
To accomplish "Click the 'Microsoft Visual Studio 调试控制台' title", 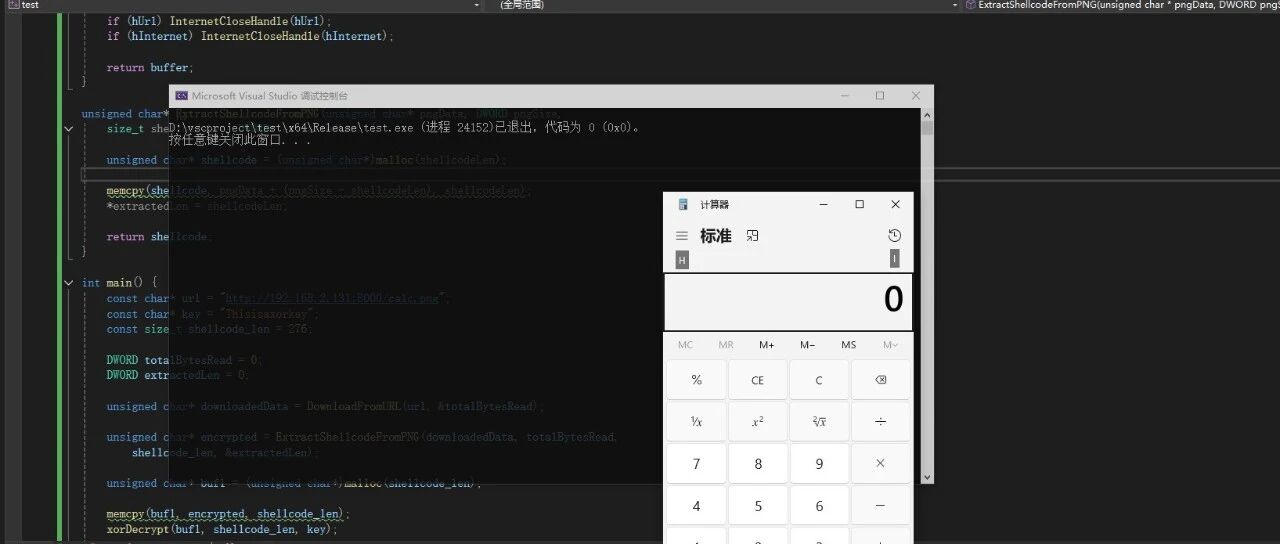I will (x=270, y=96).
